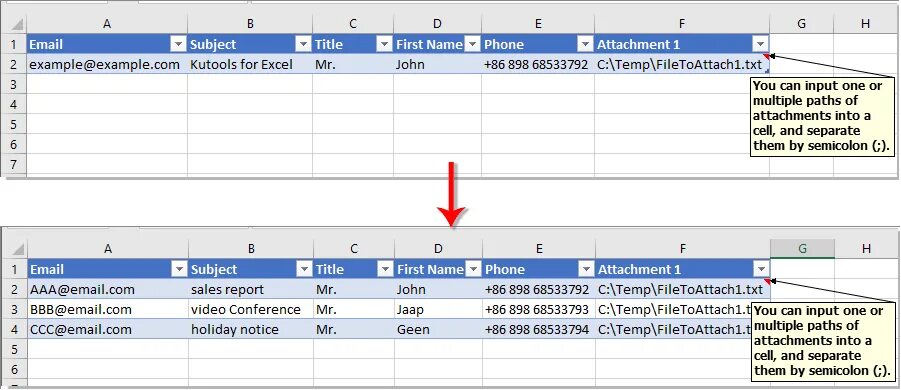Select row 2 header in top sheet

[14, 65]
